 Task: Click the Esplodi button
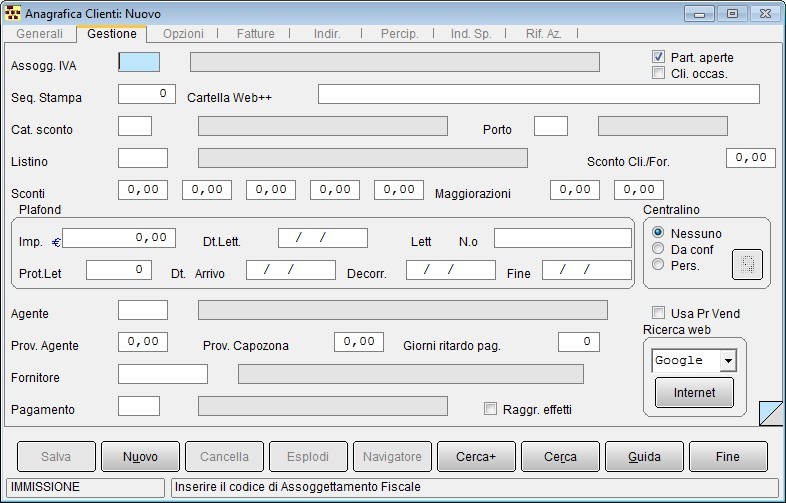[308, 456]
